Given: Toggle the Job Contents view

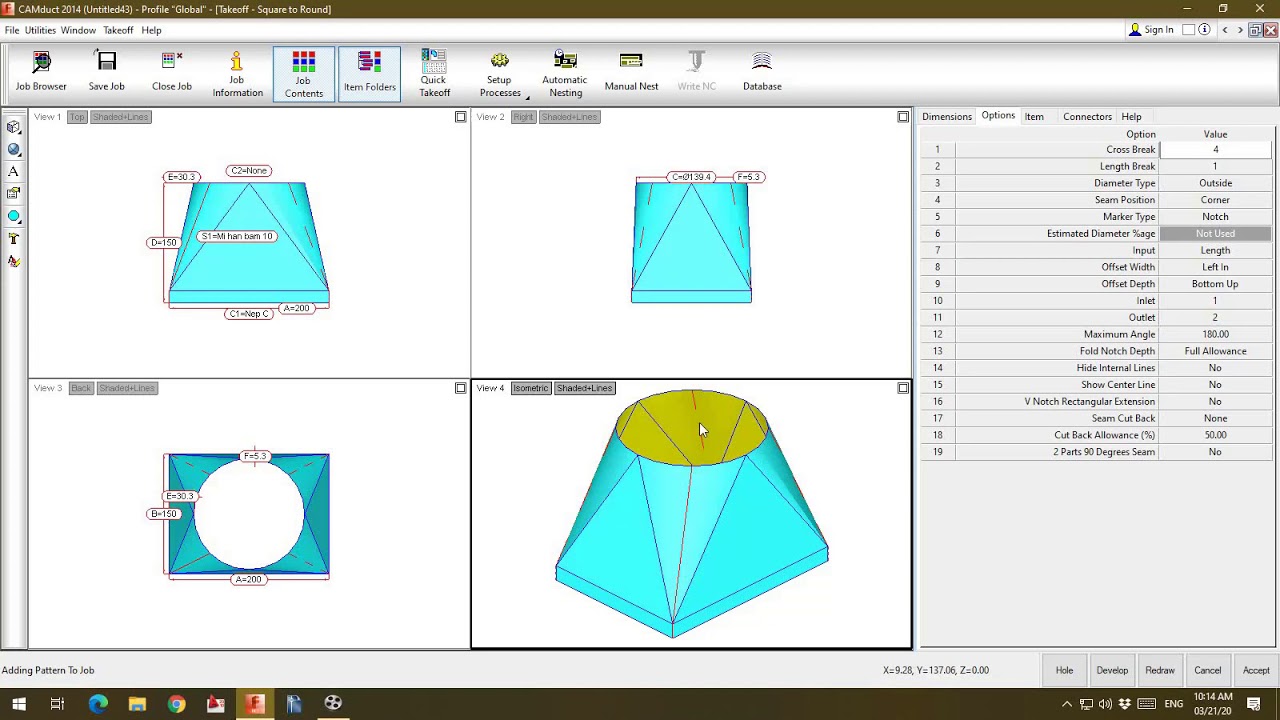Looking at the screenshot, I should pos(304,74).
